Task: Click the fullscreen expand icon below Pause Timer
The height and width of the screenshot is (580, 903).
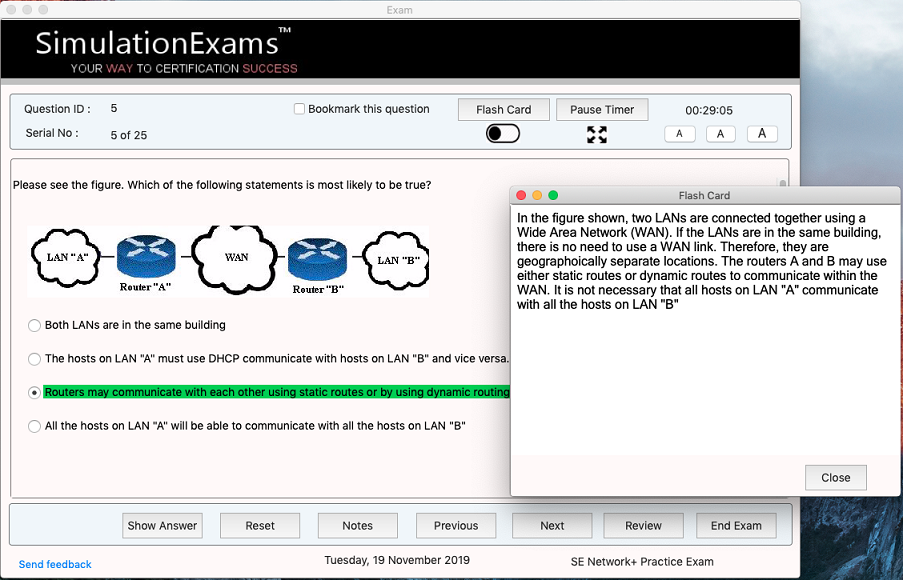Action: click(597, 133)
